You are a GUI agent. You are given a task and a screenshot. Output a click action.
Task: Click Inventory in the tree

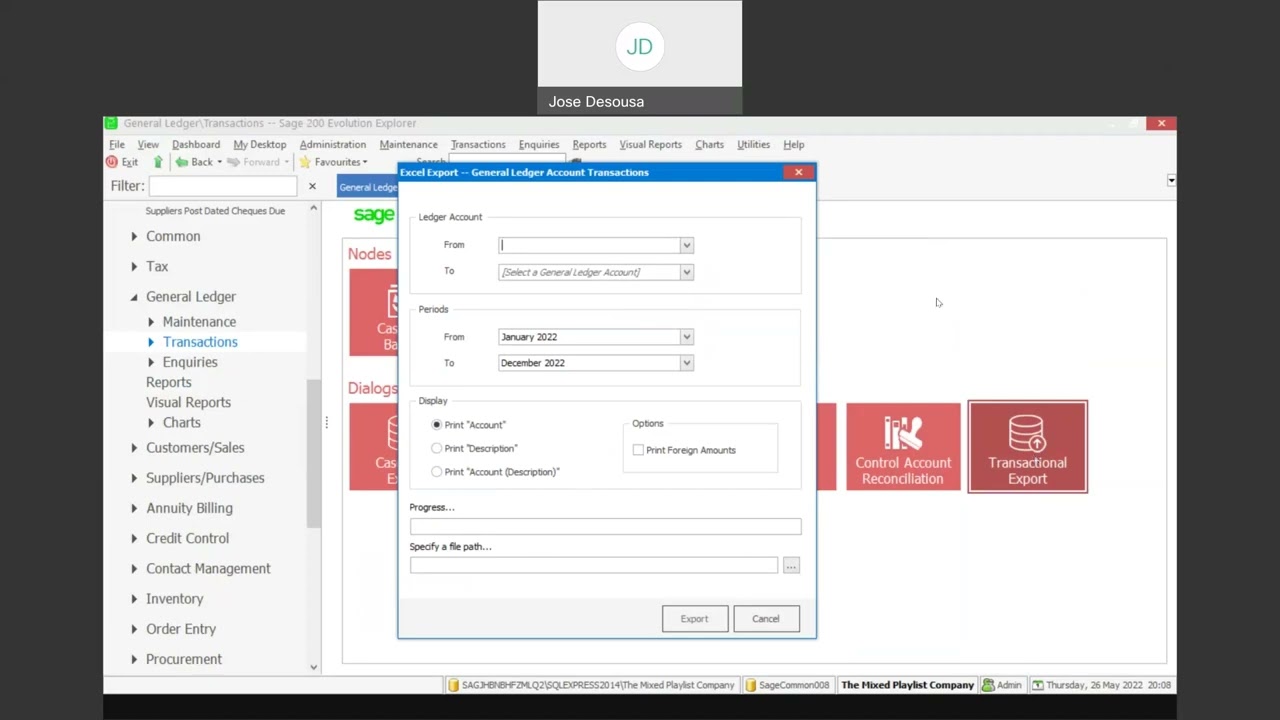(174, 598)
